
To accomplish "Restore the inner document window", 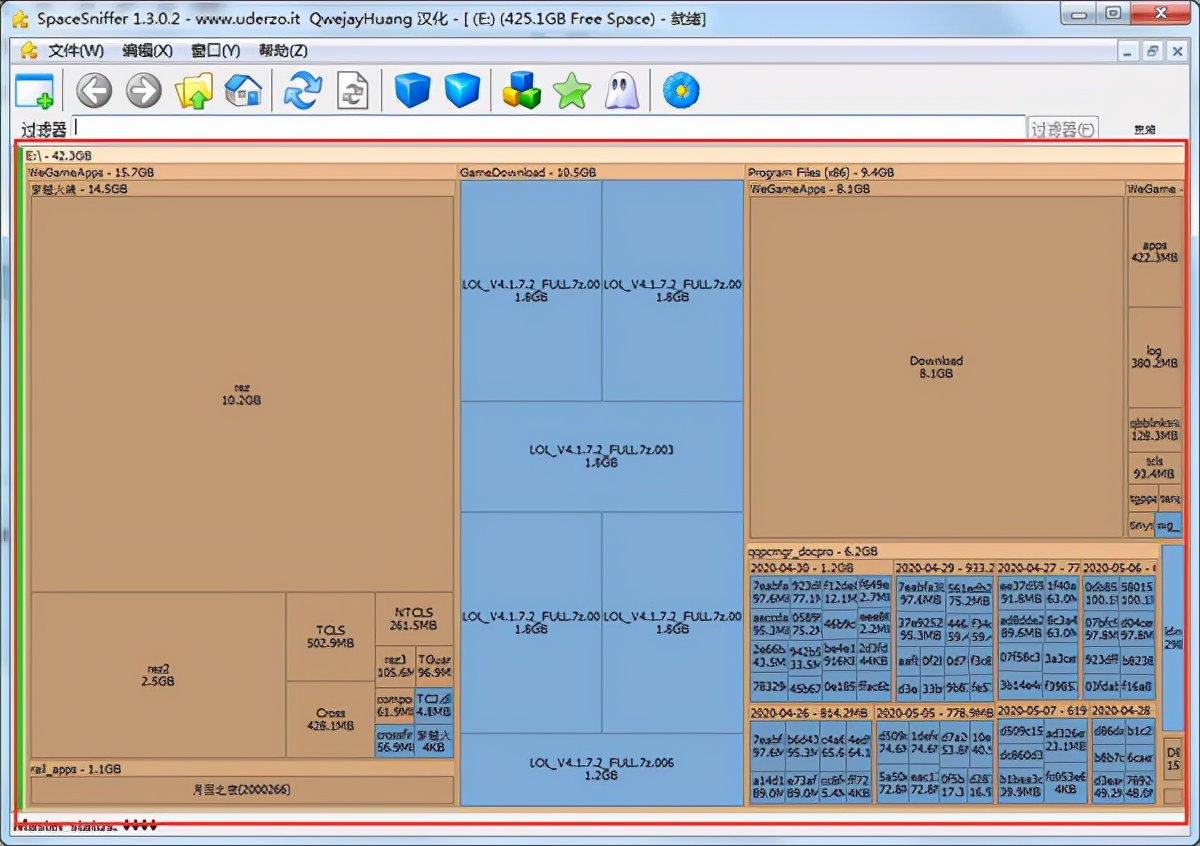I will [1153, 51].
